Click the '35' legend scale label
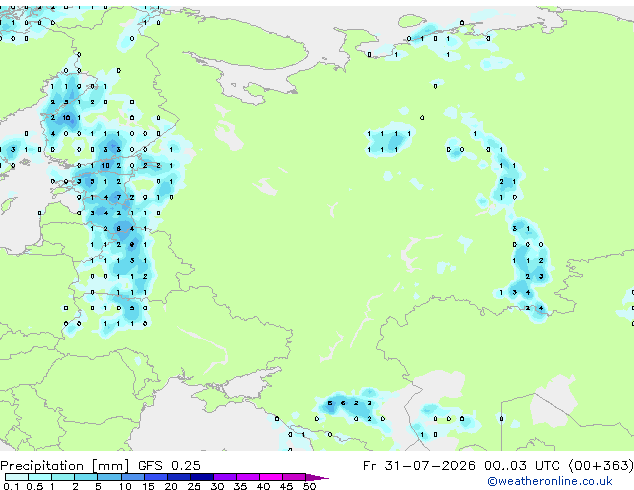This screenshot has width=634, height=490. click(240, 486)
